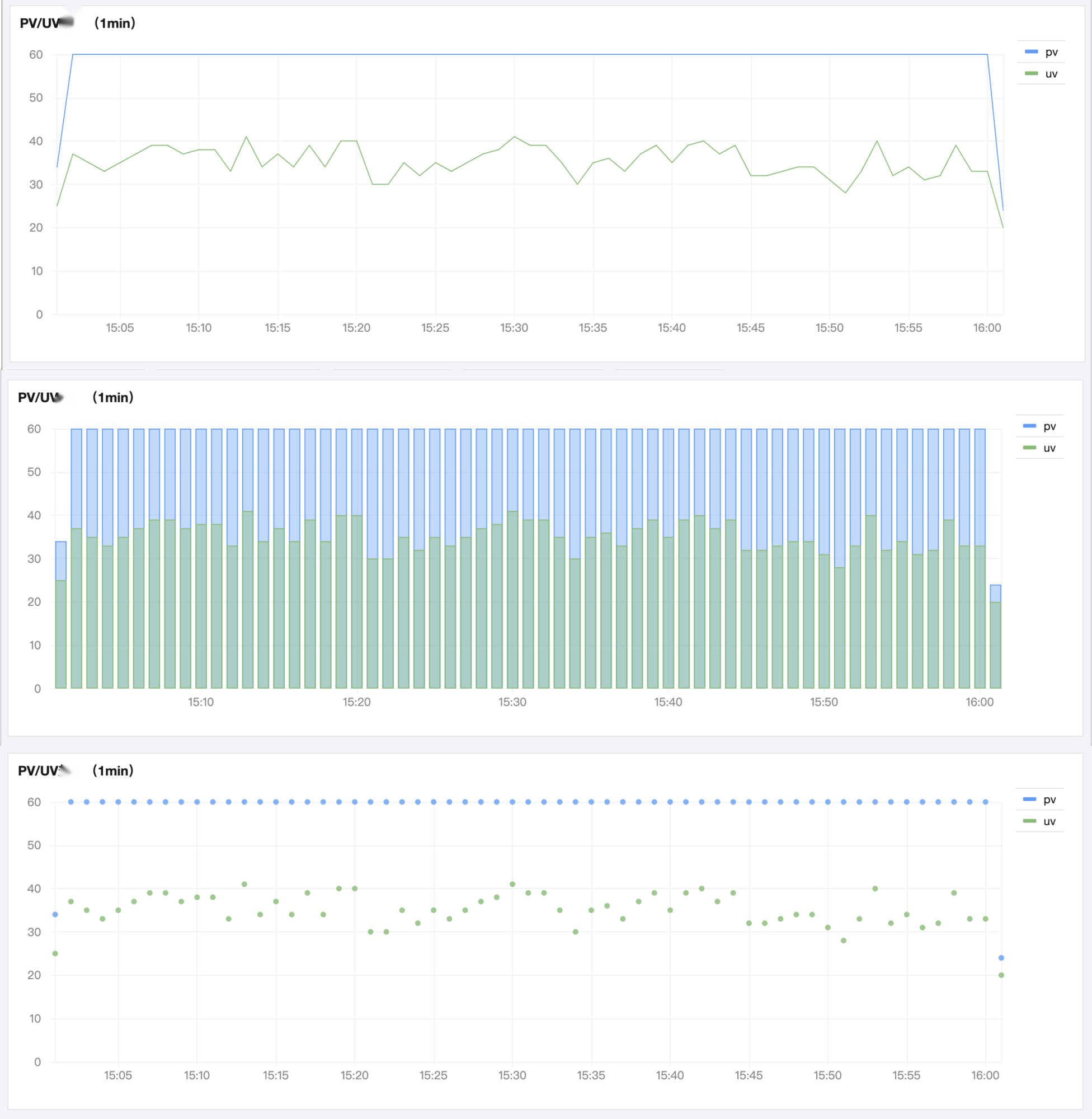Click last green uv dot at 20 in scatter

coord(1001,975)
